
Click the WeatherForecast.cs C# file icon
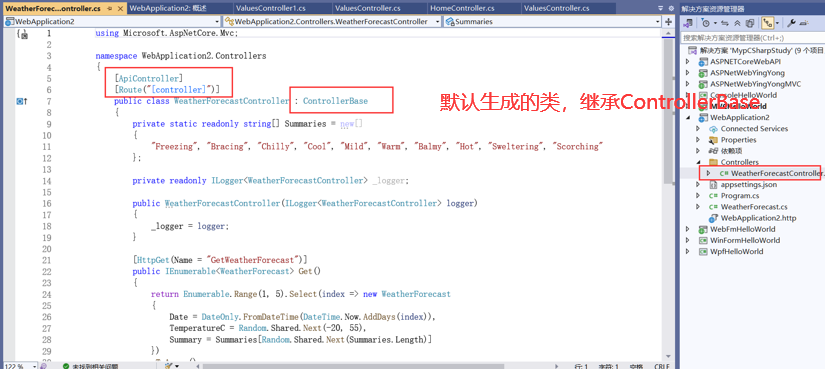pyautogui.click(x=713, y=207)
